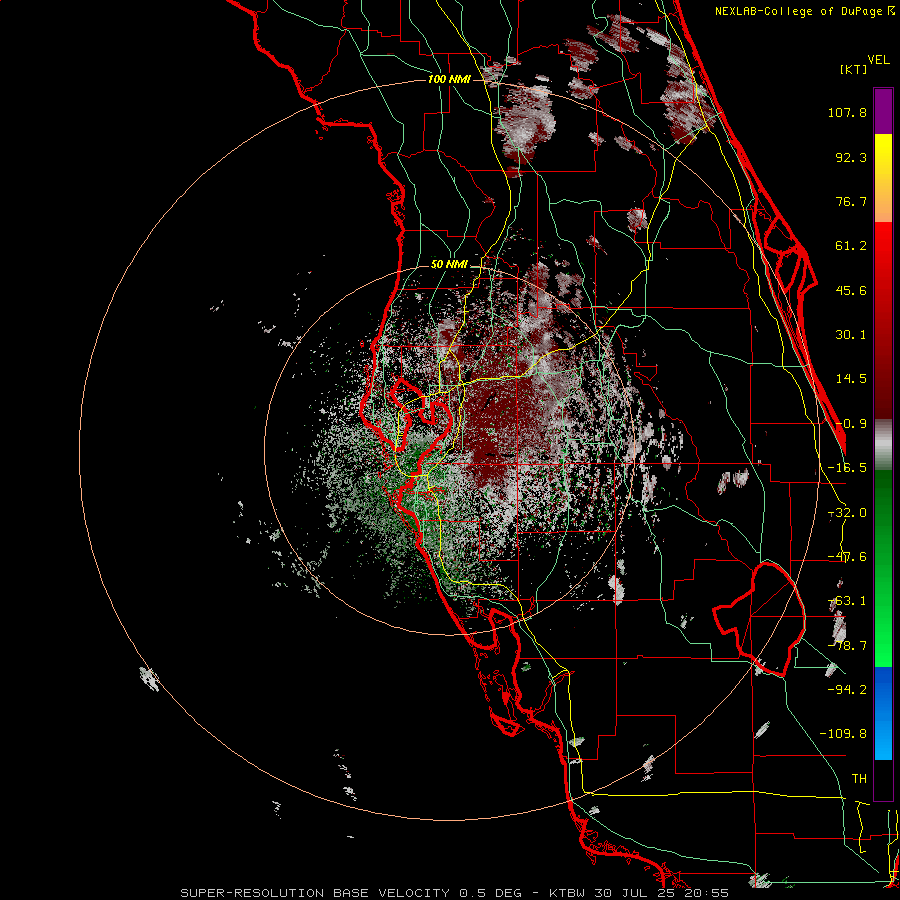Click the -63.1 velocity scale label
The image size is (900, 900).
[847, 601]
